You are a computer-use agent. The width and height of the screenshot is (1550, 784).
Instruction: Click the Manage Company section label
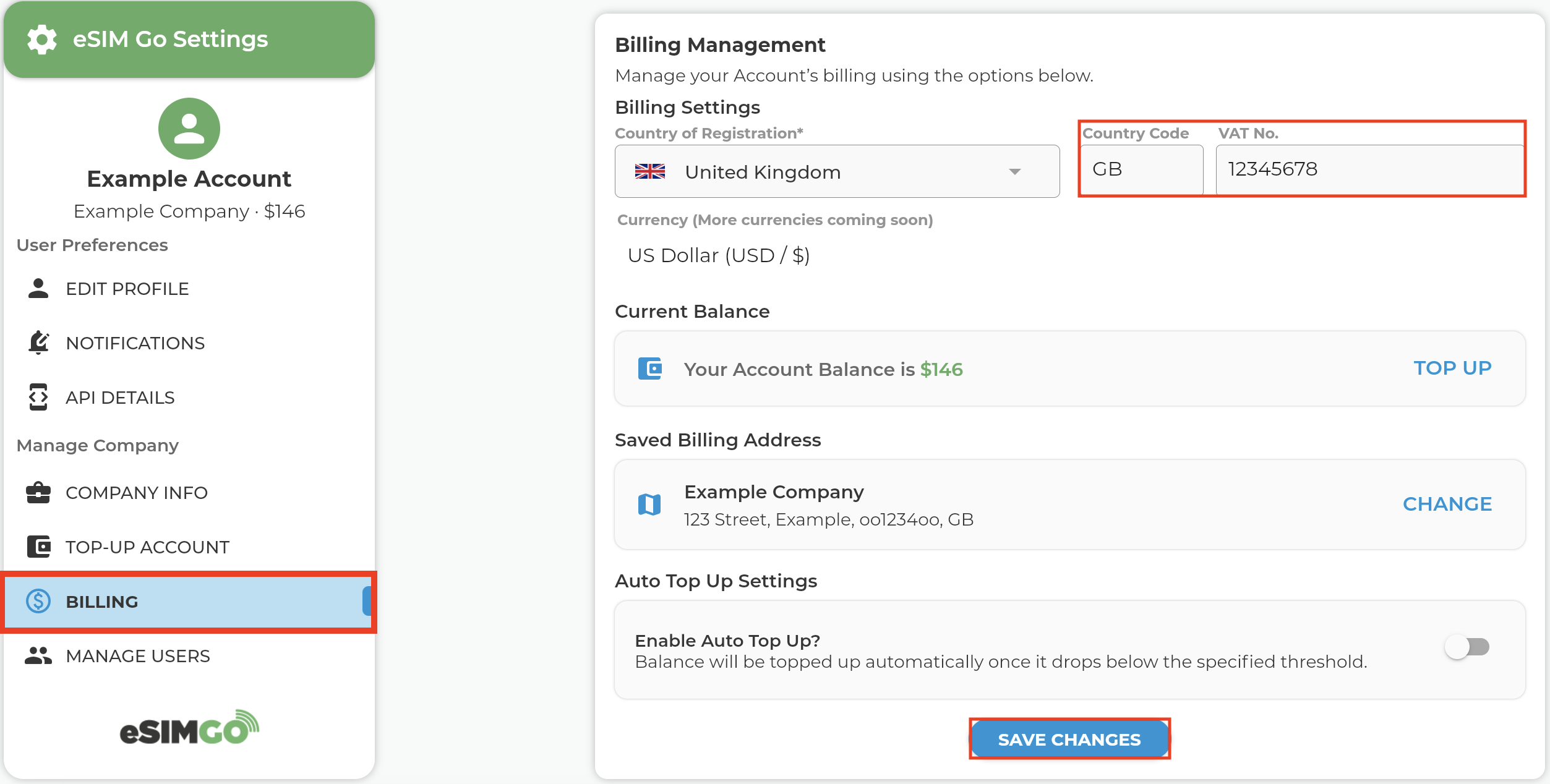(x=98, y=445)
